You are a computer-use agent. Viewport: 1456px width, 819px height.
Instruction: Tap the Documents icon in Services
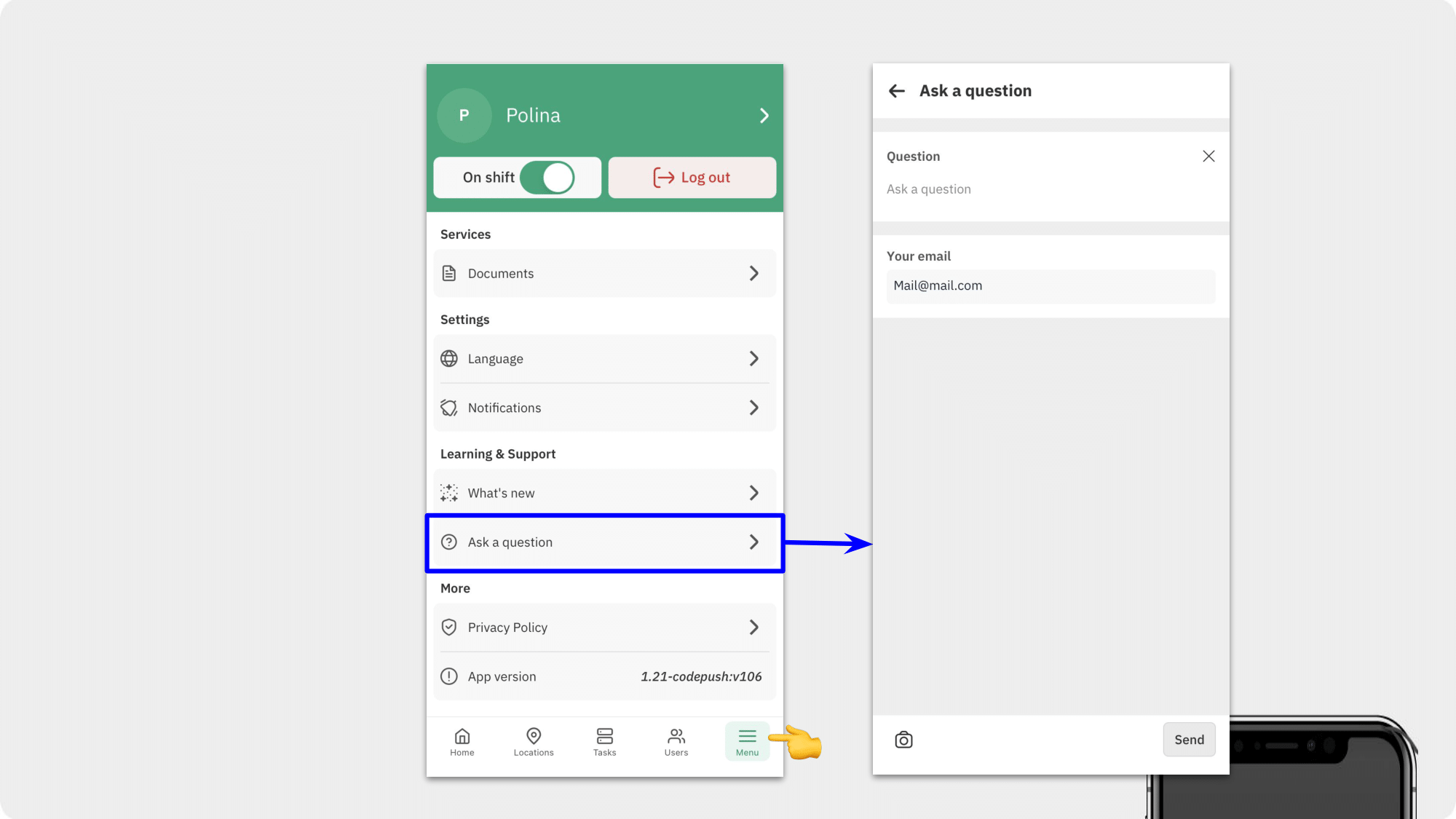[x=449, y=273]
